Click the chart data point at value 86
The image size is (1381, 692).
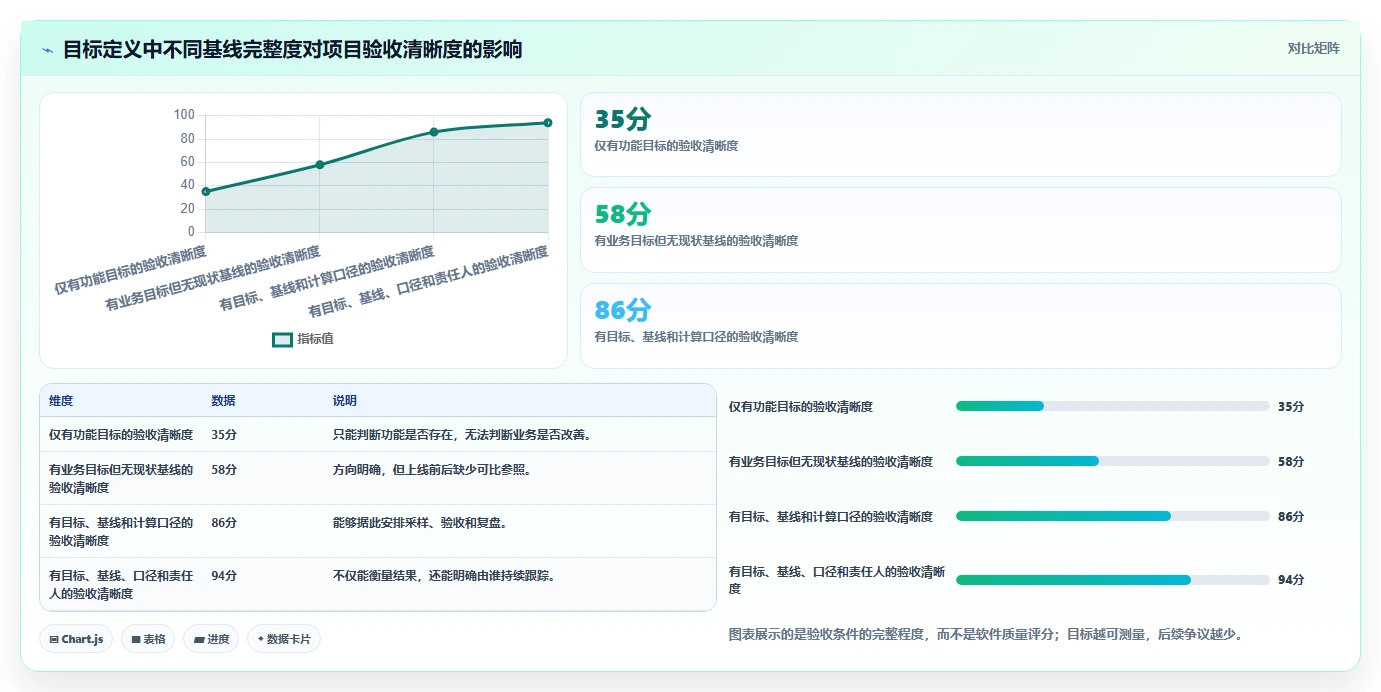pos(434,132)
